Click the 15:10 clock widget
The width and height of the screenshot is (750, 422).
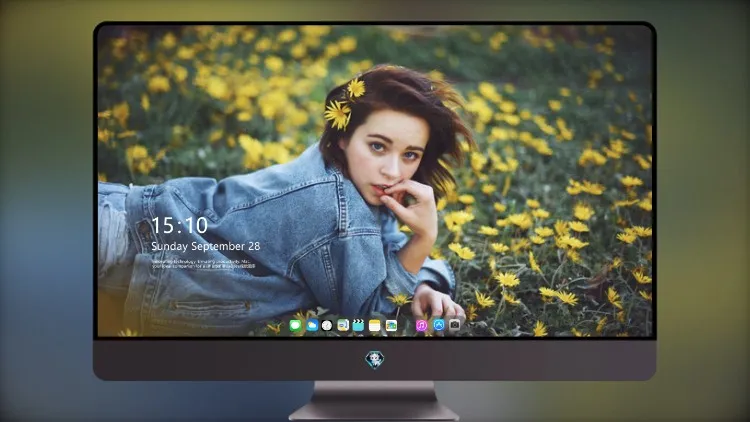tap(179, 225)
